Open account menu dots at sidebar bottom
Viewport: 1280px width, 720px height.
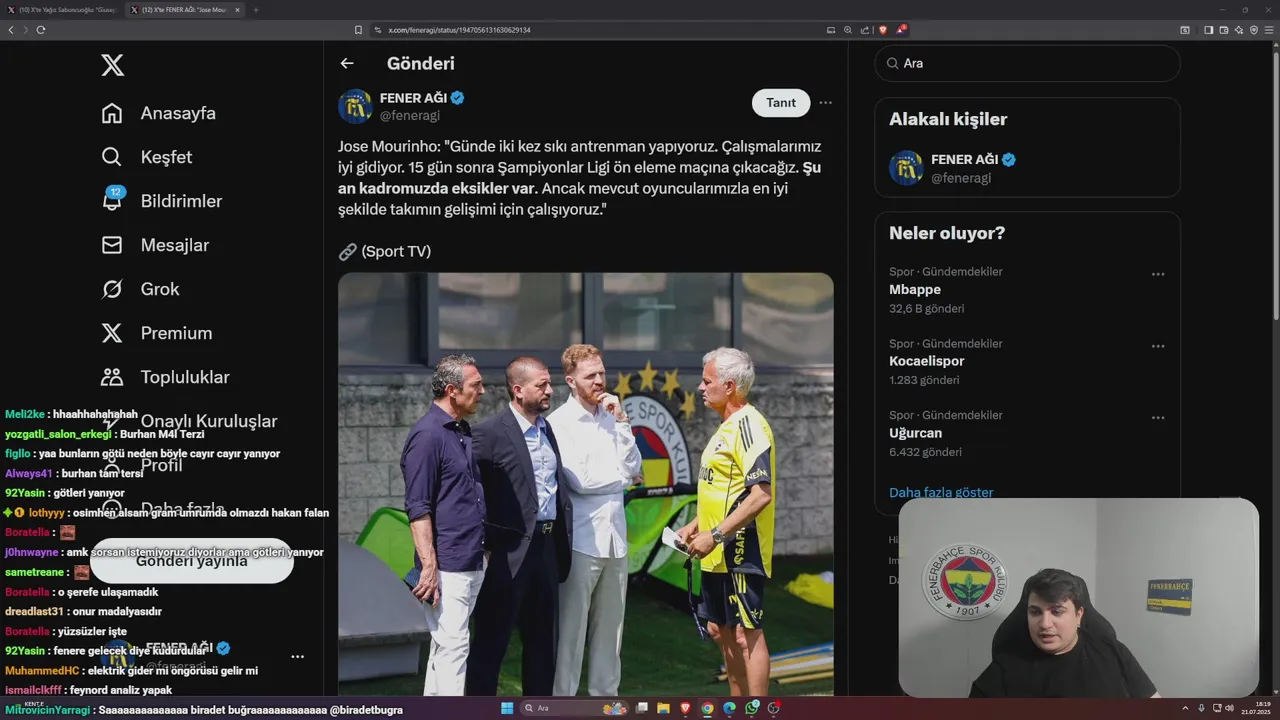(297, 657)
